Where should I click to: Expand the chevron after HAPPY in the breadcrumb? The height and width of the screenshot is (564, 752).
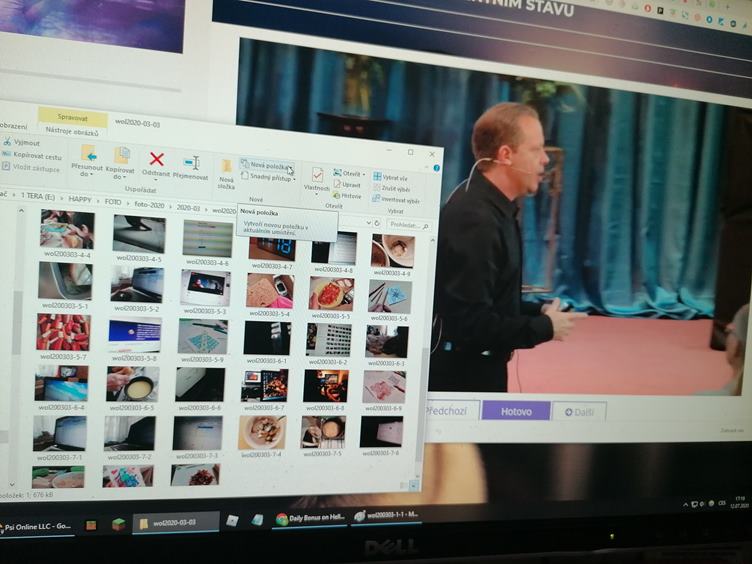(x=98, y=201)
